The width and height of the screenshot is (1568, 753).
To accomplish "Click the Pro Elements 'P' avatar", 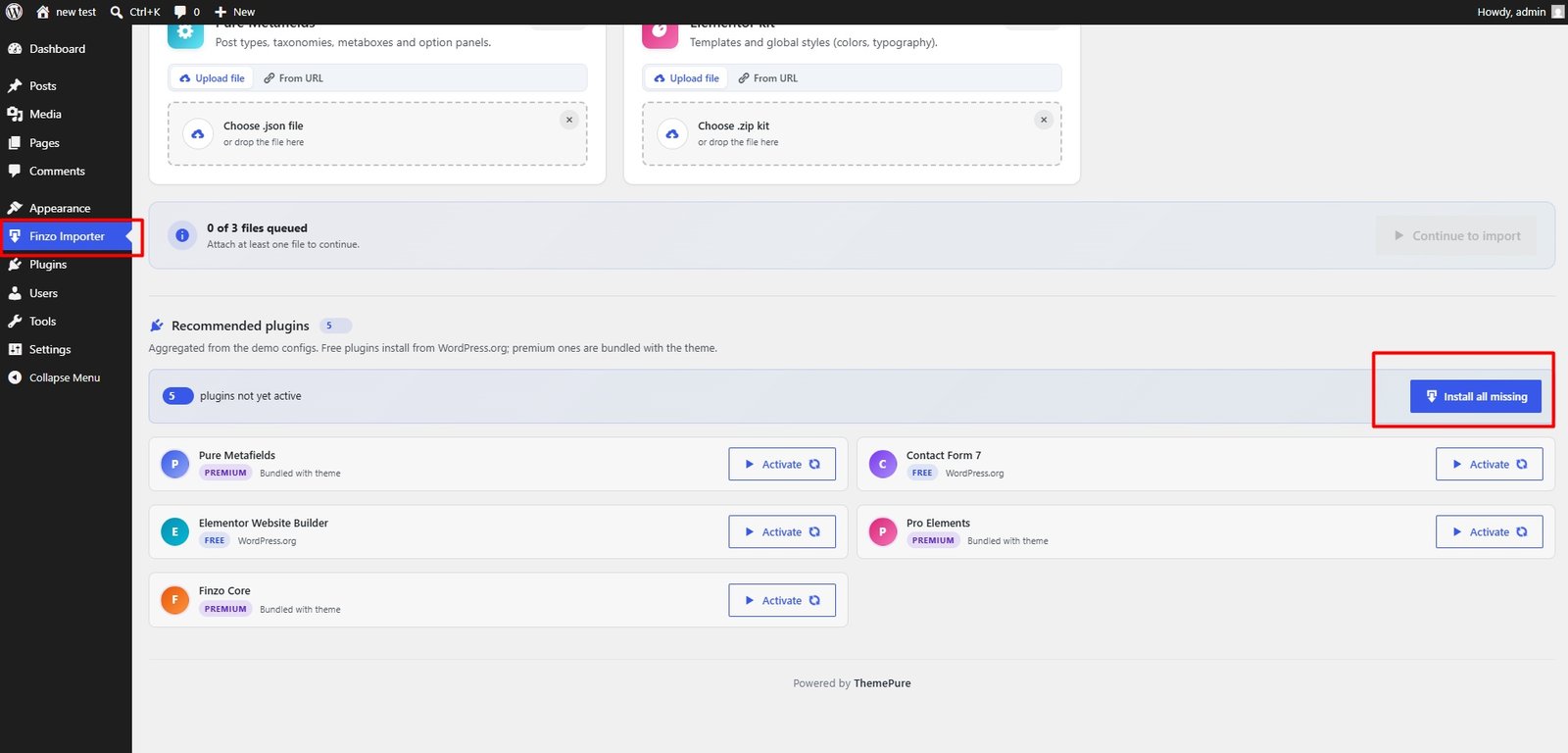I will (x=883, y=531).
